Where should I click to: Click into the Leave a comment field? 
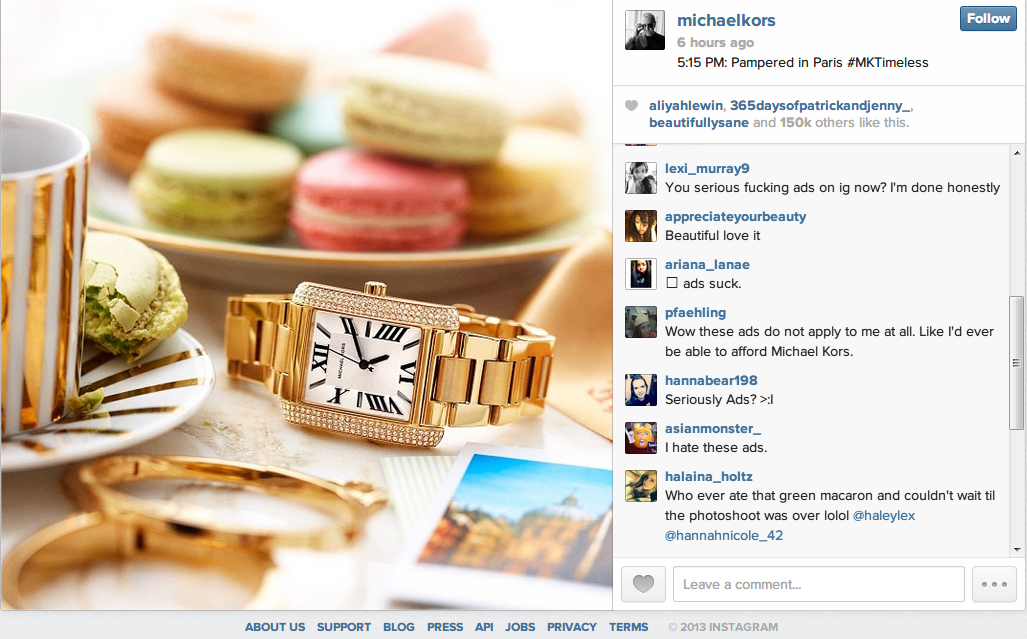[x=819, y=584]
